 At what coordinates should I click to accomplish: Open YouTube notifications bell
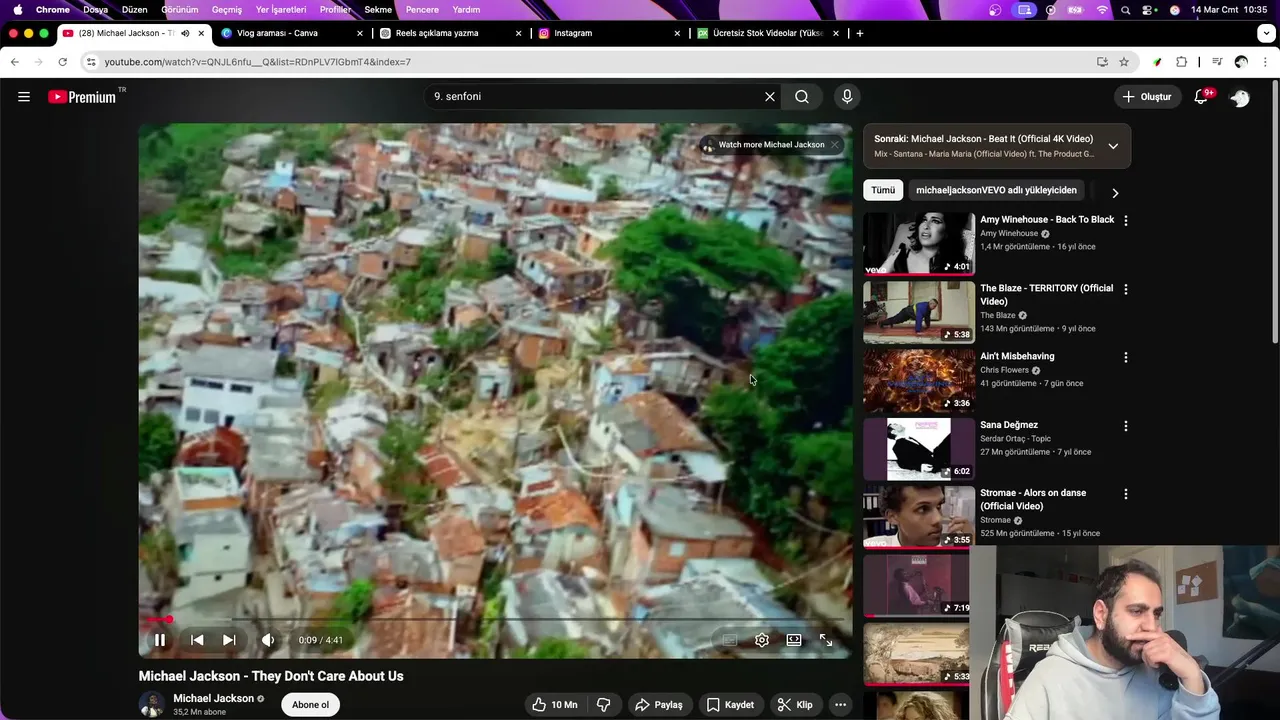click(x=1202, y=97)
